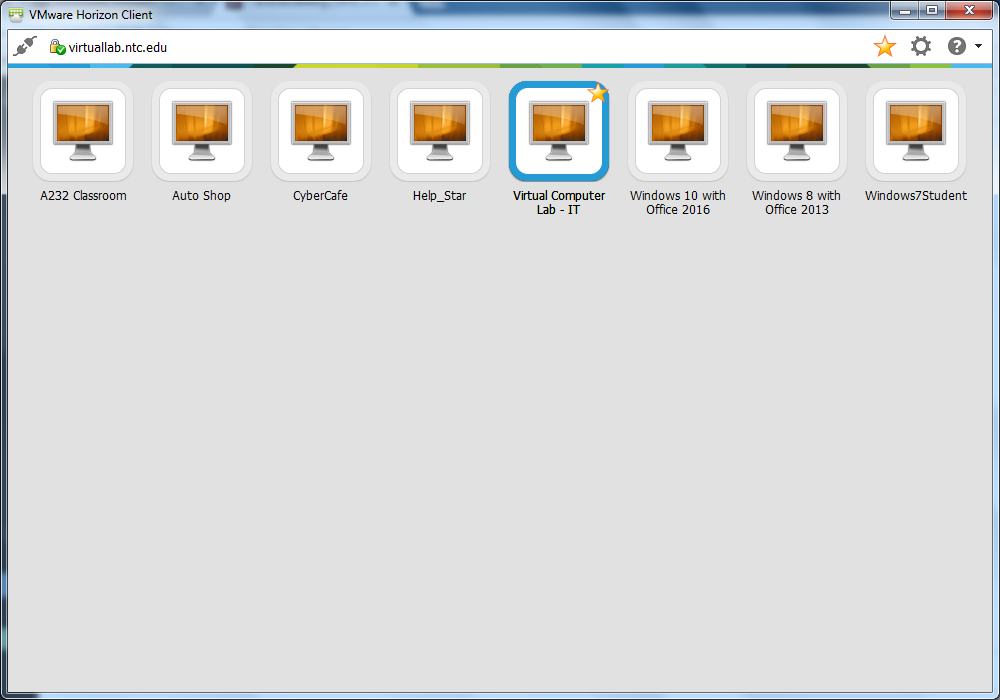
Task: Open settings with the gear icon
Action: (920, 46)
